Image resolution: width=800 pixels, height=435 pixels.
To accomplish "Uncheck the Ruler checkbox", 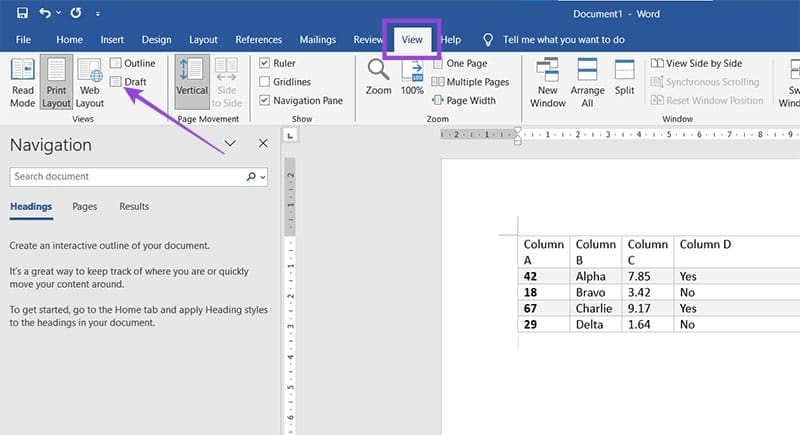I will pyautogui.click(x=264, y=63).
